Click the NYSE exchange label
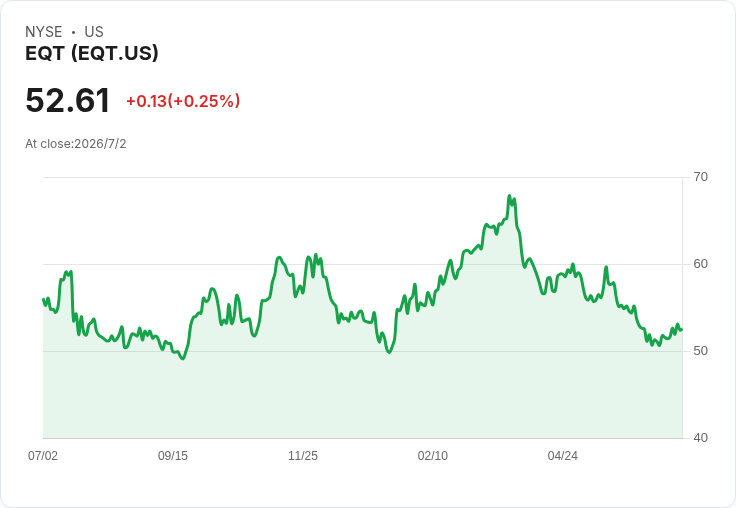This screenshot has width=736, height=508. [x=44, y=32]
